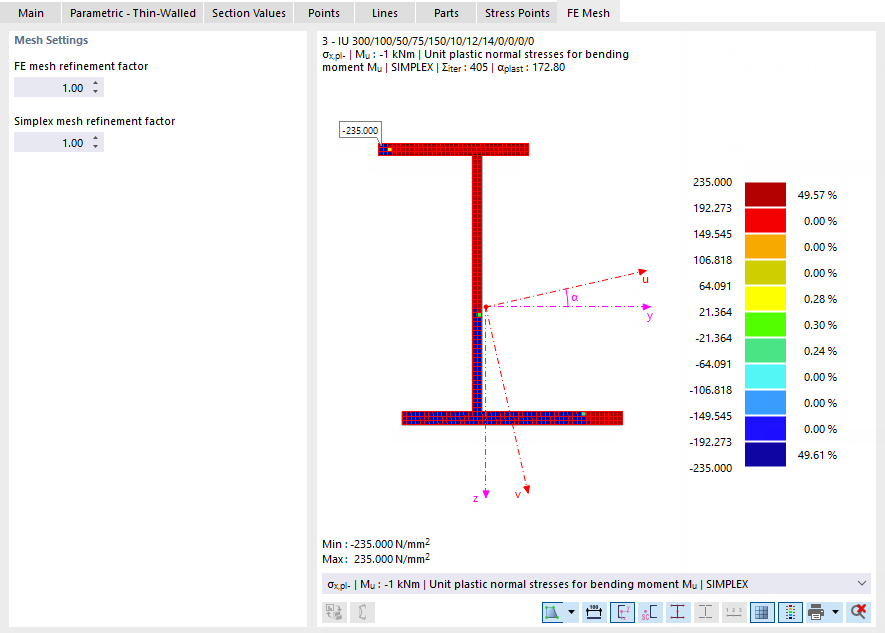This screenshot has width=885, height=633.
Task: Click the v axis label
Action: click(x=518, y=495)
